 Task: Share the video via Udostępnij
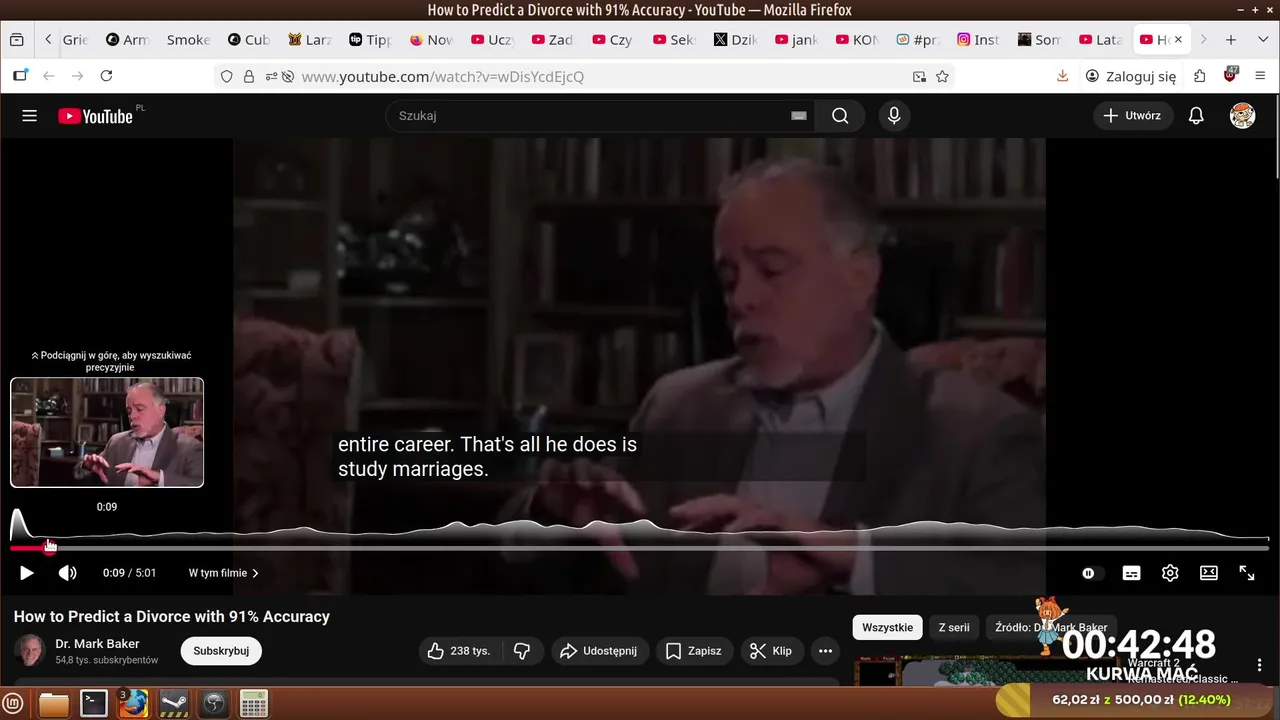pyautogui.click(x=598, y=651)
